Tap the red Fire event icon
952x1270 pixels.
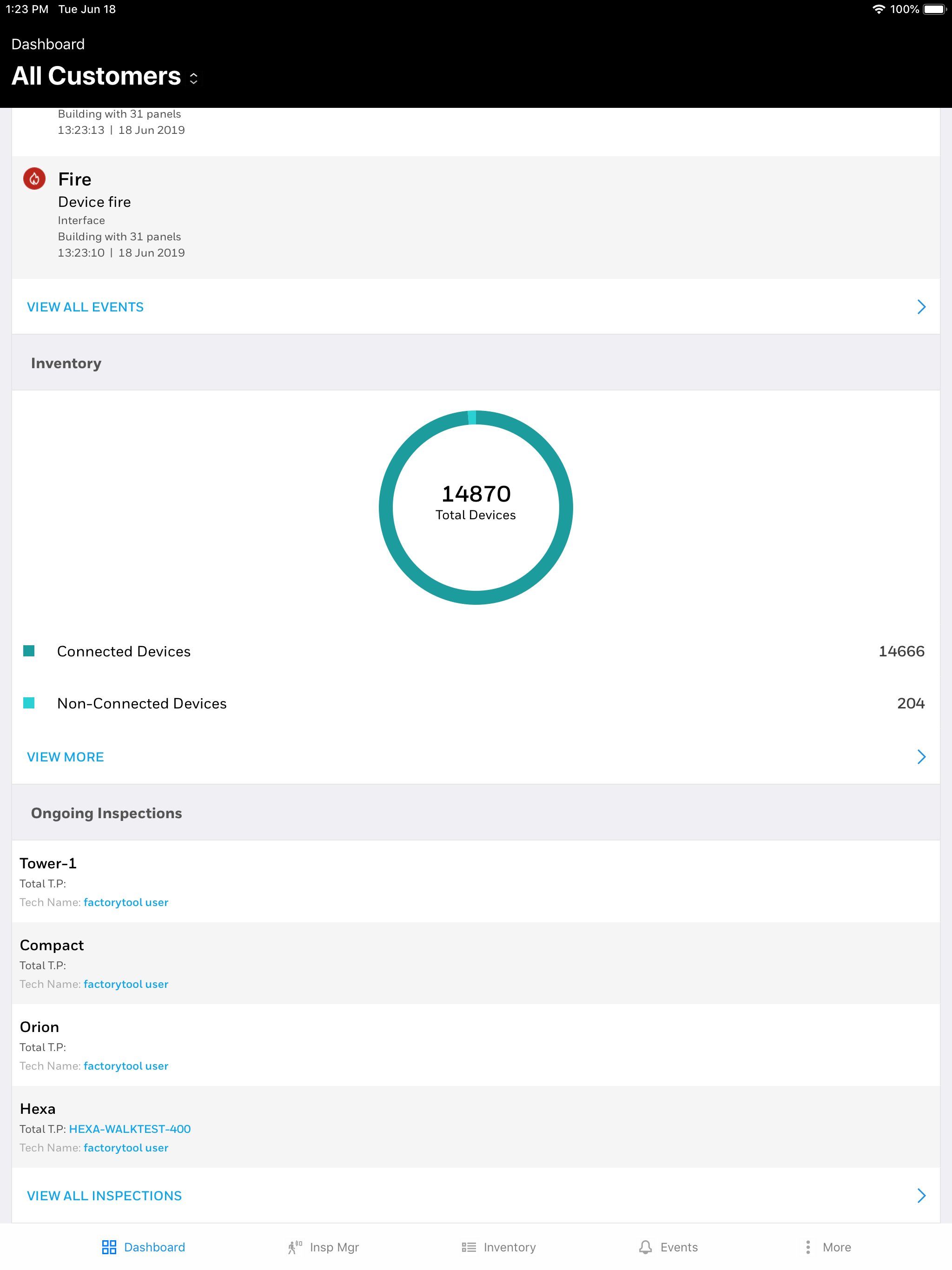click(34, 179)
